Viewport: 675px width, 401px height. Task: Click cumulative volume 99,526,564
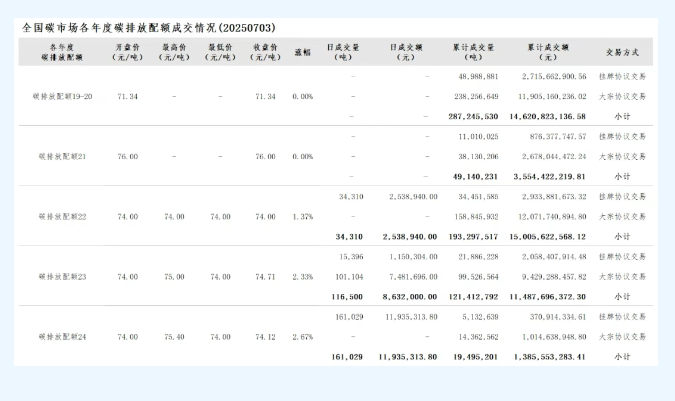(478, 277)
